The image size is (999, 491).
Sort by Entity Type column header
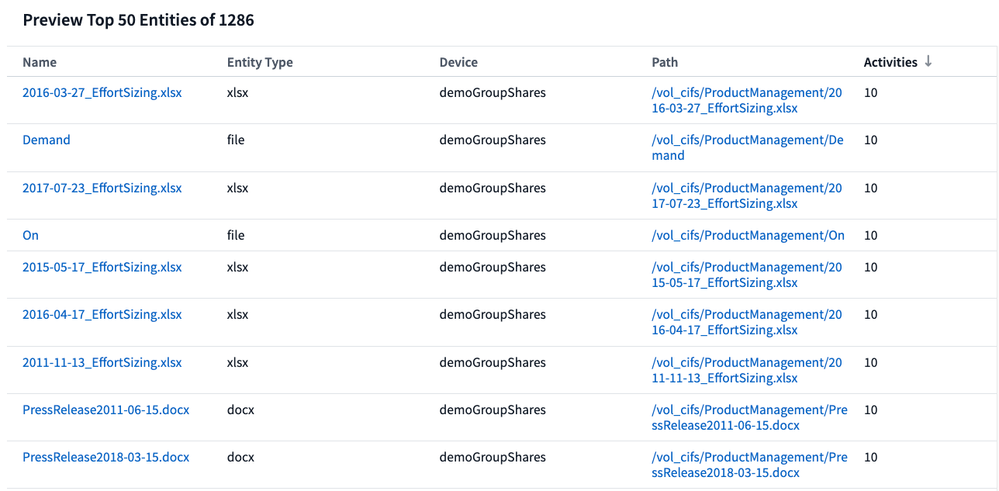pos(260,62)
